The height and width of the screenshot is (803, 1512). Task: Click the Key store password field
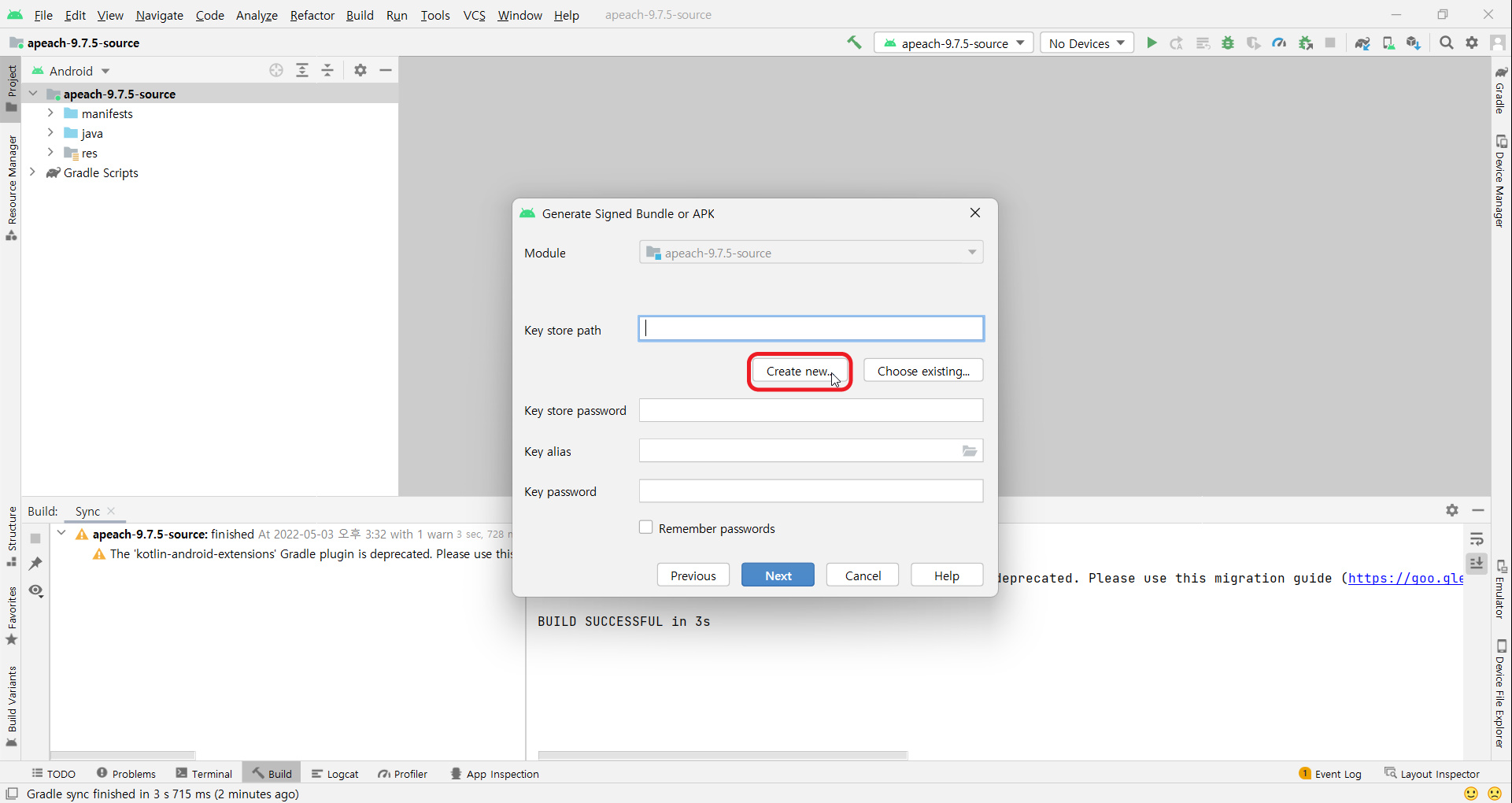(811, 410)
